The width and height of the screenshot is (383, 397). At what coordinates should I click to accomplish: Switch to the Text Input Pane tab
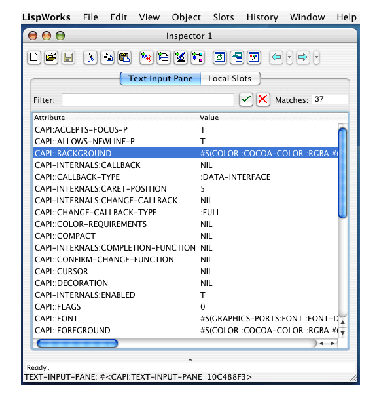160,79
